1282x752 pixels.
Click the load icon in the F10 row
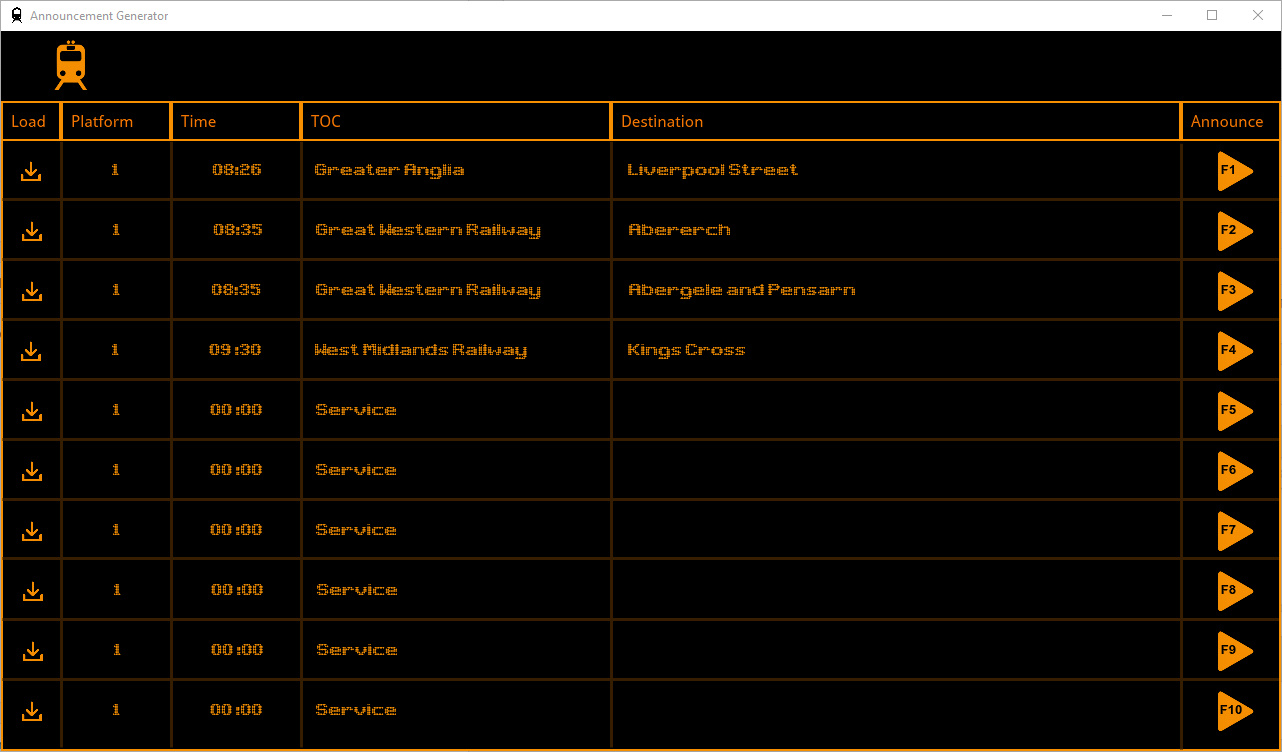pyautogui.click(x=32, y=712)
